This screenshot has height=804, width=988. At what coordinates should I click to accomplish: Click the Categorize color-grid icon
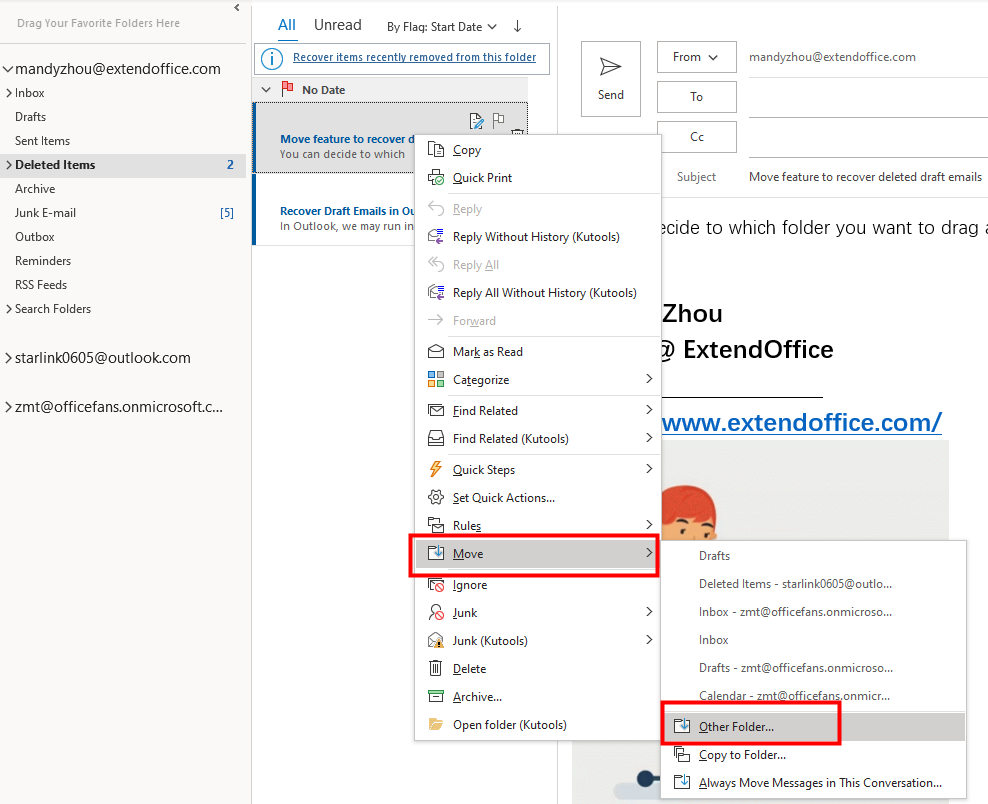coord(435,380)
